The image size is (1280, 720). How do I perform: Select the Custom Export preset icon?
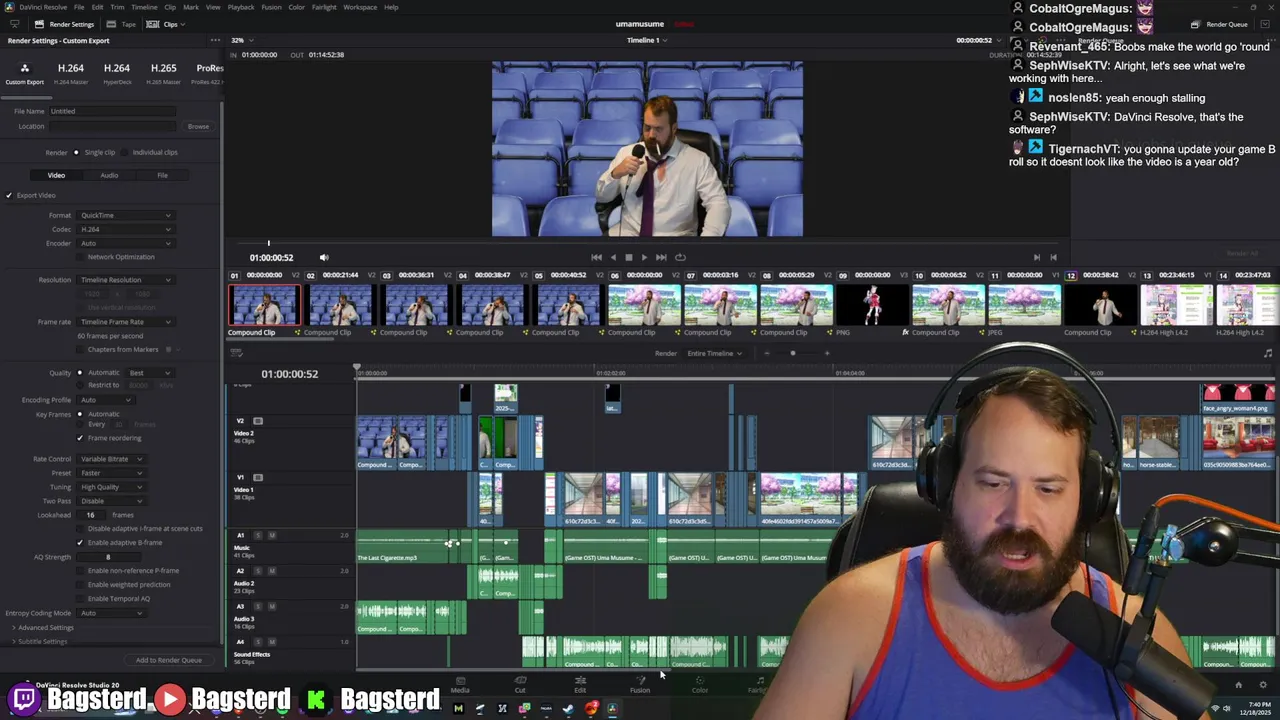pos(24,69)
